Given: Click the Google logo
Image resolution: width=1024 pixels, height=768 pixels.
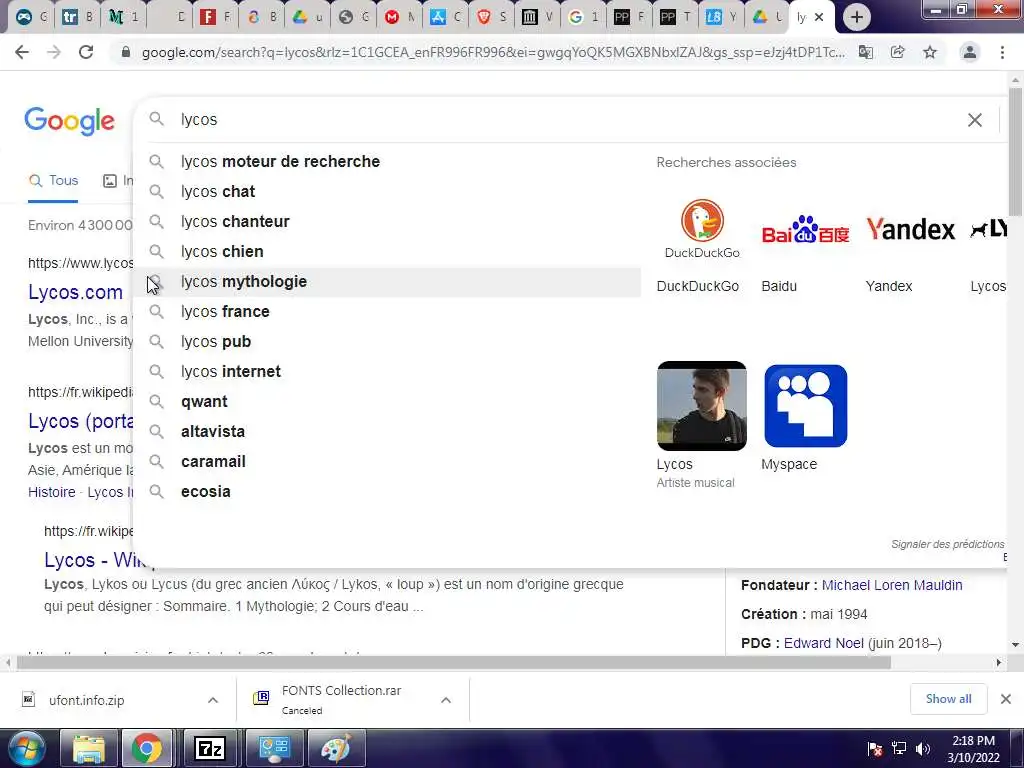Looking at the screenshot, I should (70, 121).
